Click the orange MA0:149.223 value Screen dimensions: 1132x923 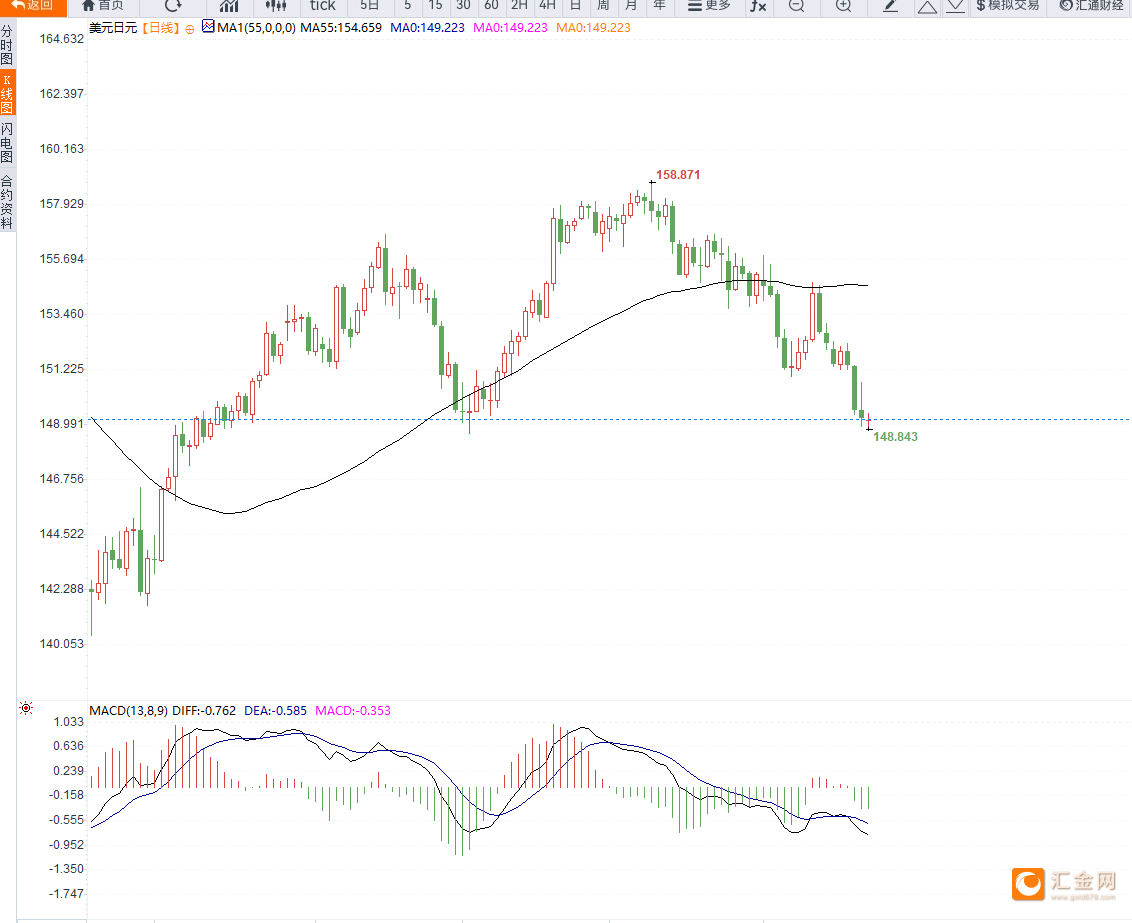(x=593, y=27)
